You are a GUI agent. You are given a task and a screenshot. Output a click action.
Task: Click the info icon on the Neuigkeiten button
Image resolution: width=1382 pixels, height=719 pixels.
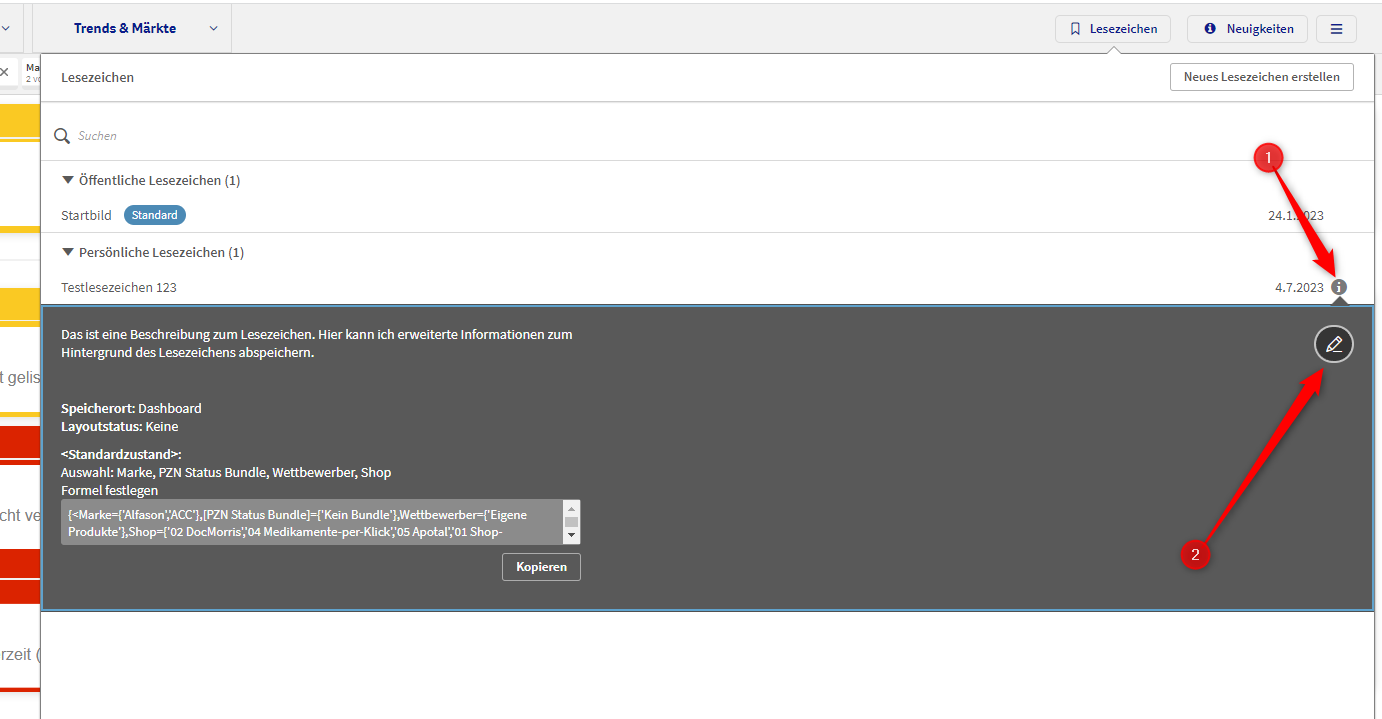pyautogui.click(x=1210, y=29)
